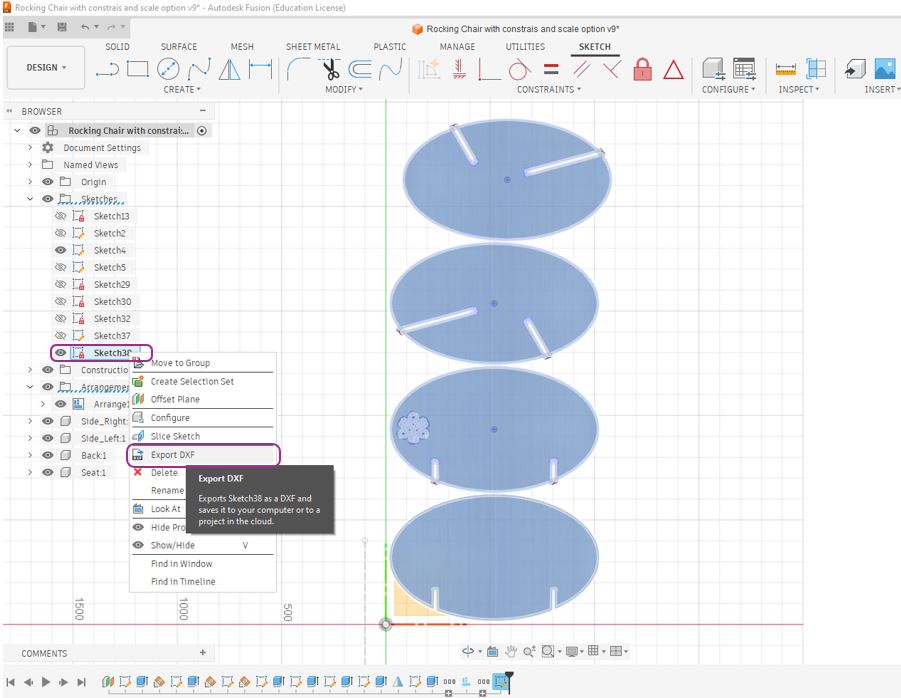
Task: Select the Line sketch tool
Action: pos(107,70)
